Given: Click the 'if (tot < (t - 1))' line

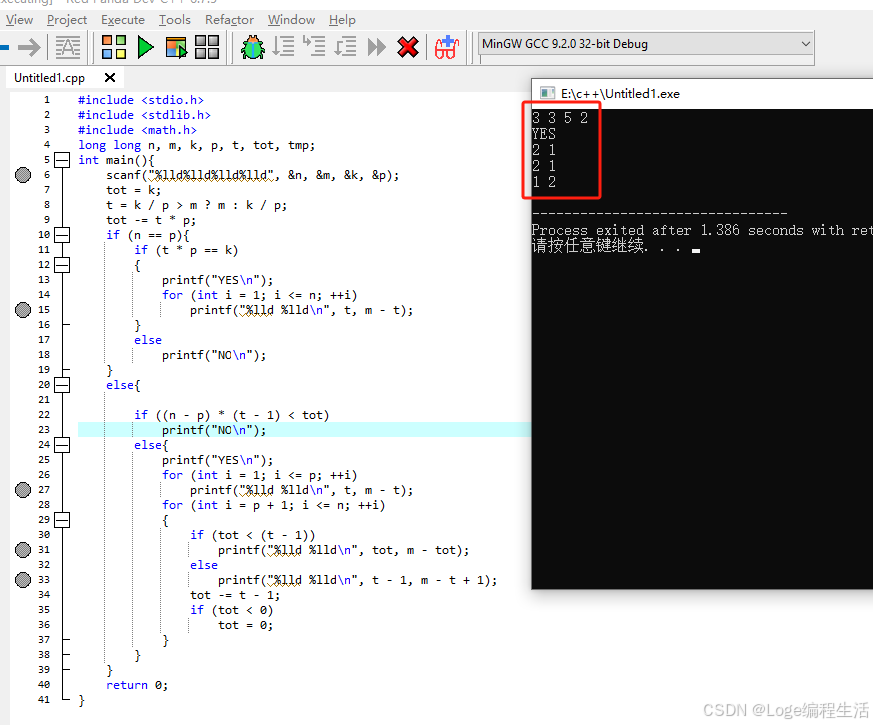Looking at the screenshot, I should (252, 536).
